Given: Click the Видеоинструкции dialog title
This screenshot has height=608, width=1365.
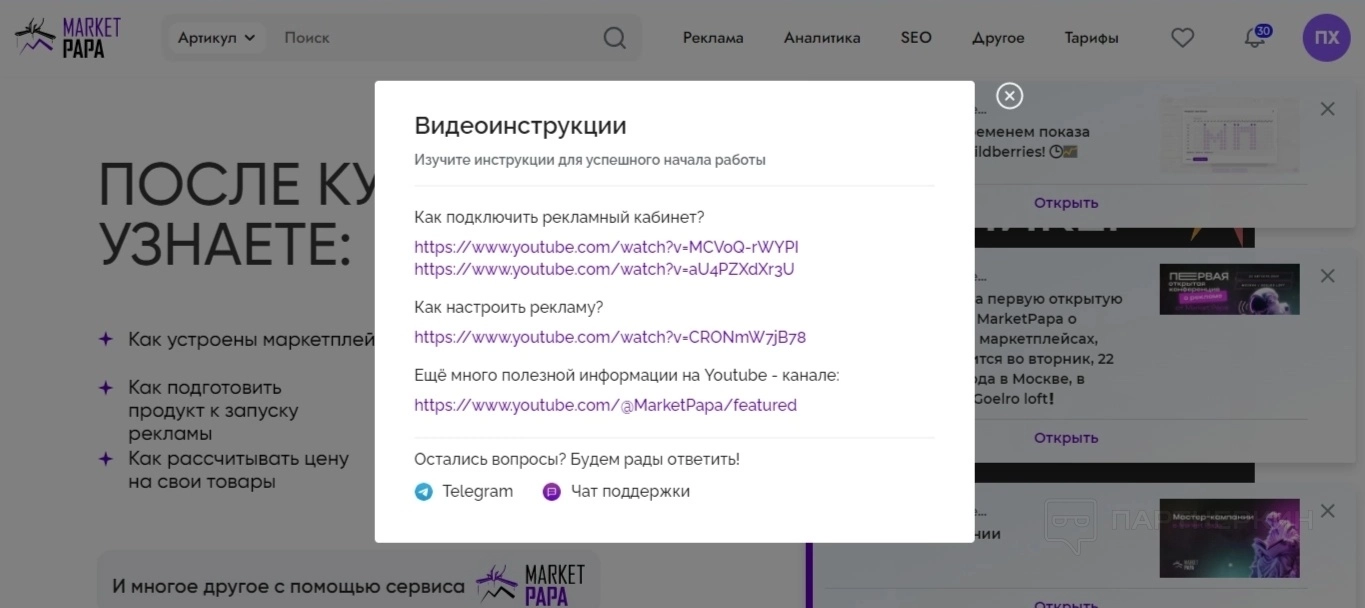Looking at the screenshot, I should 521,126.
